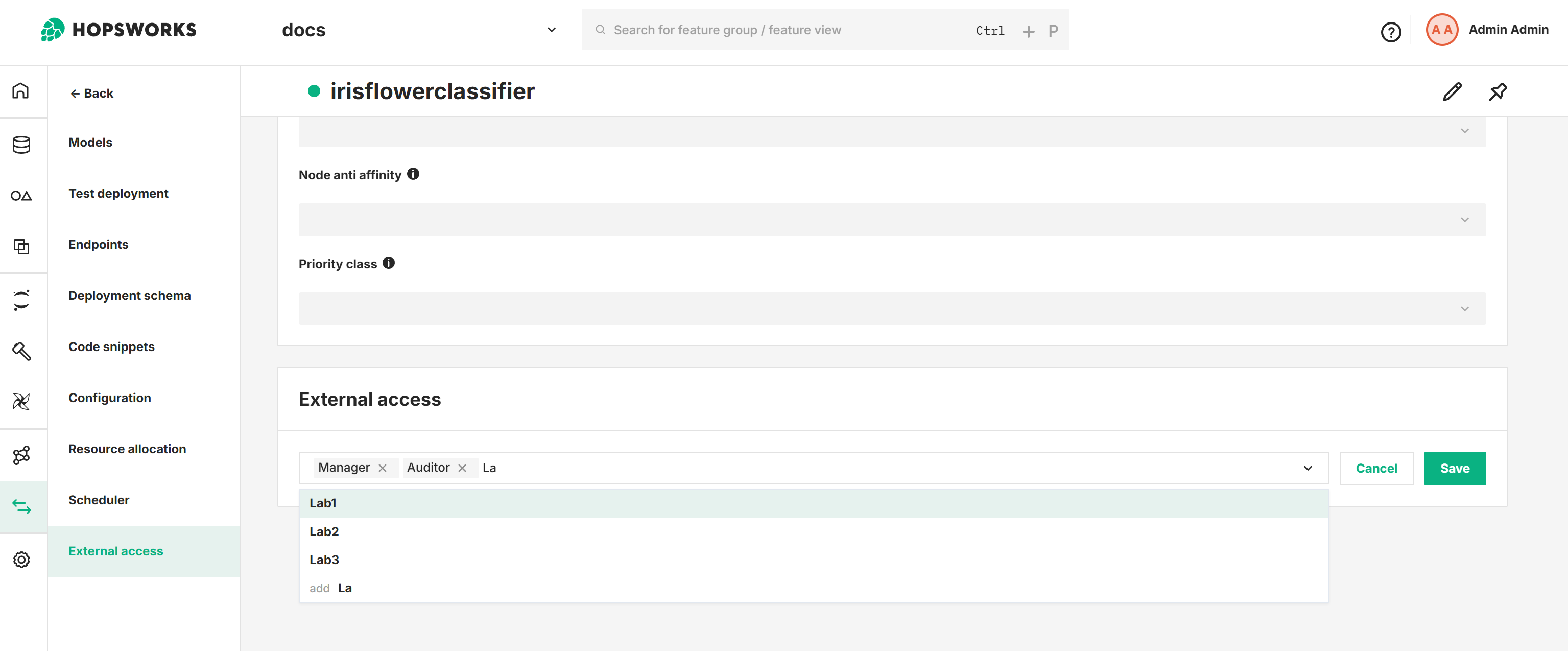
Task: Open the green arrows external access icon
Action: [x=22, y=506]
